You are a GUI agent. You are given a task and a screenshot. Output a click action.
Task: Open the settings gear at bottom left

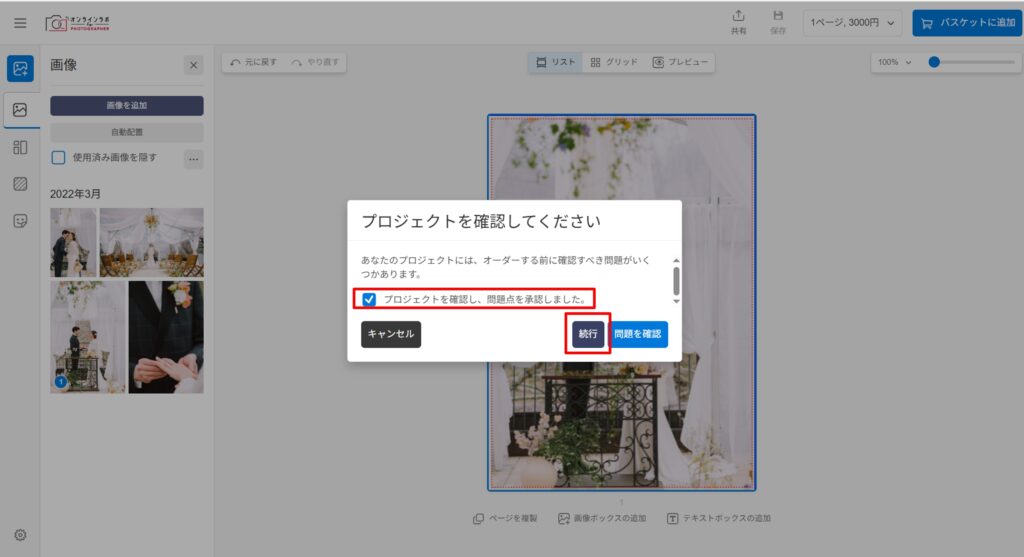20,535
